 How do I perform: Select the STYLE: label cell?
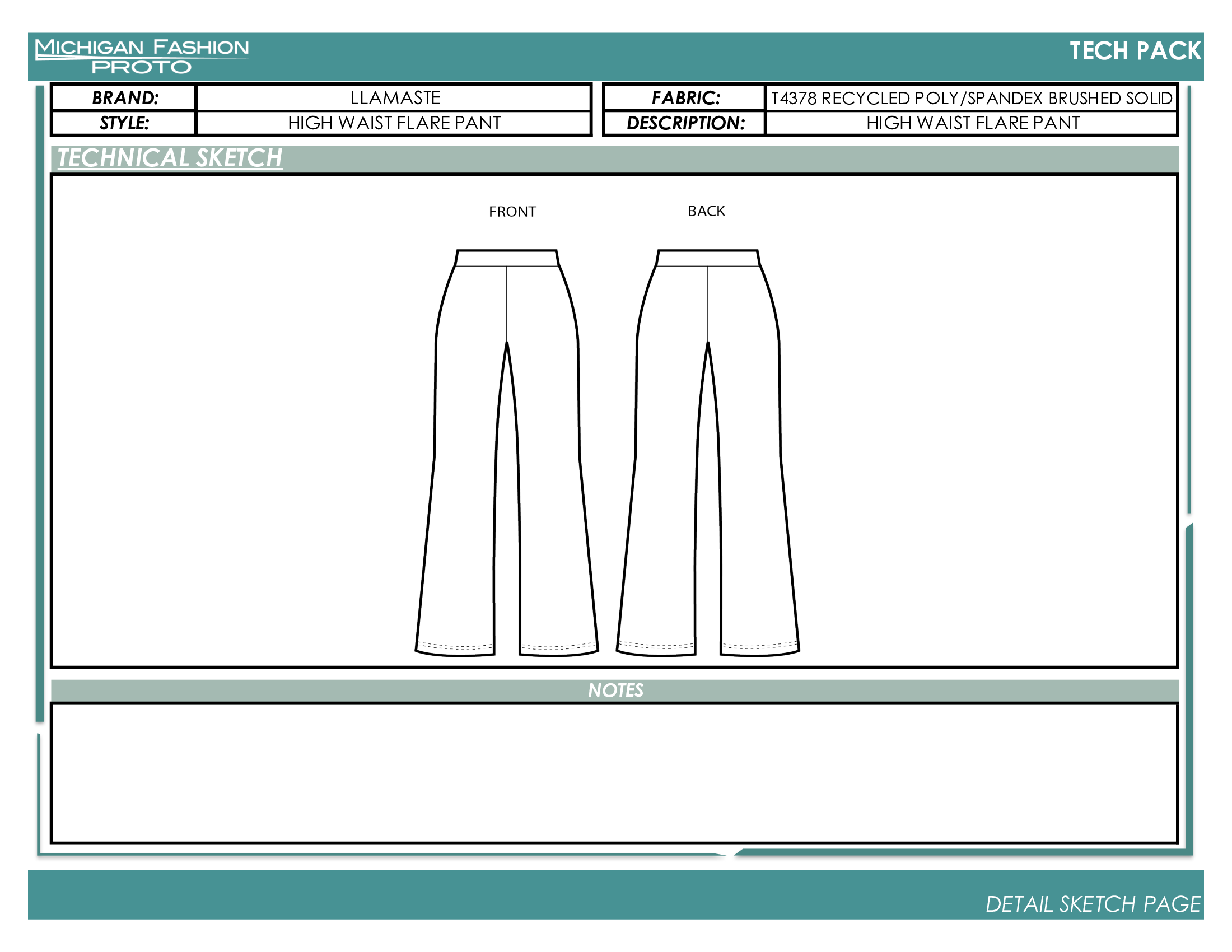click(x=124, y=123)
